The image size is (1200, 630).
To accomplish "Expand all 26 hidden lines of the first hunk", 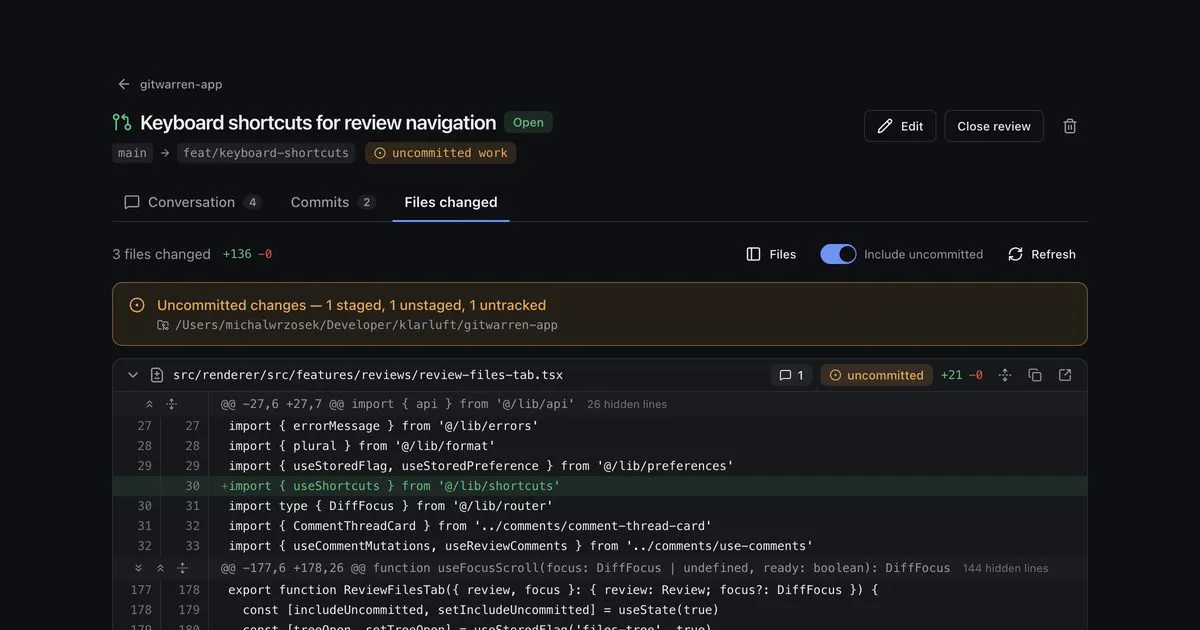I will (171, 404).
